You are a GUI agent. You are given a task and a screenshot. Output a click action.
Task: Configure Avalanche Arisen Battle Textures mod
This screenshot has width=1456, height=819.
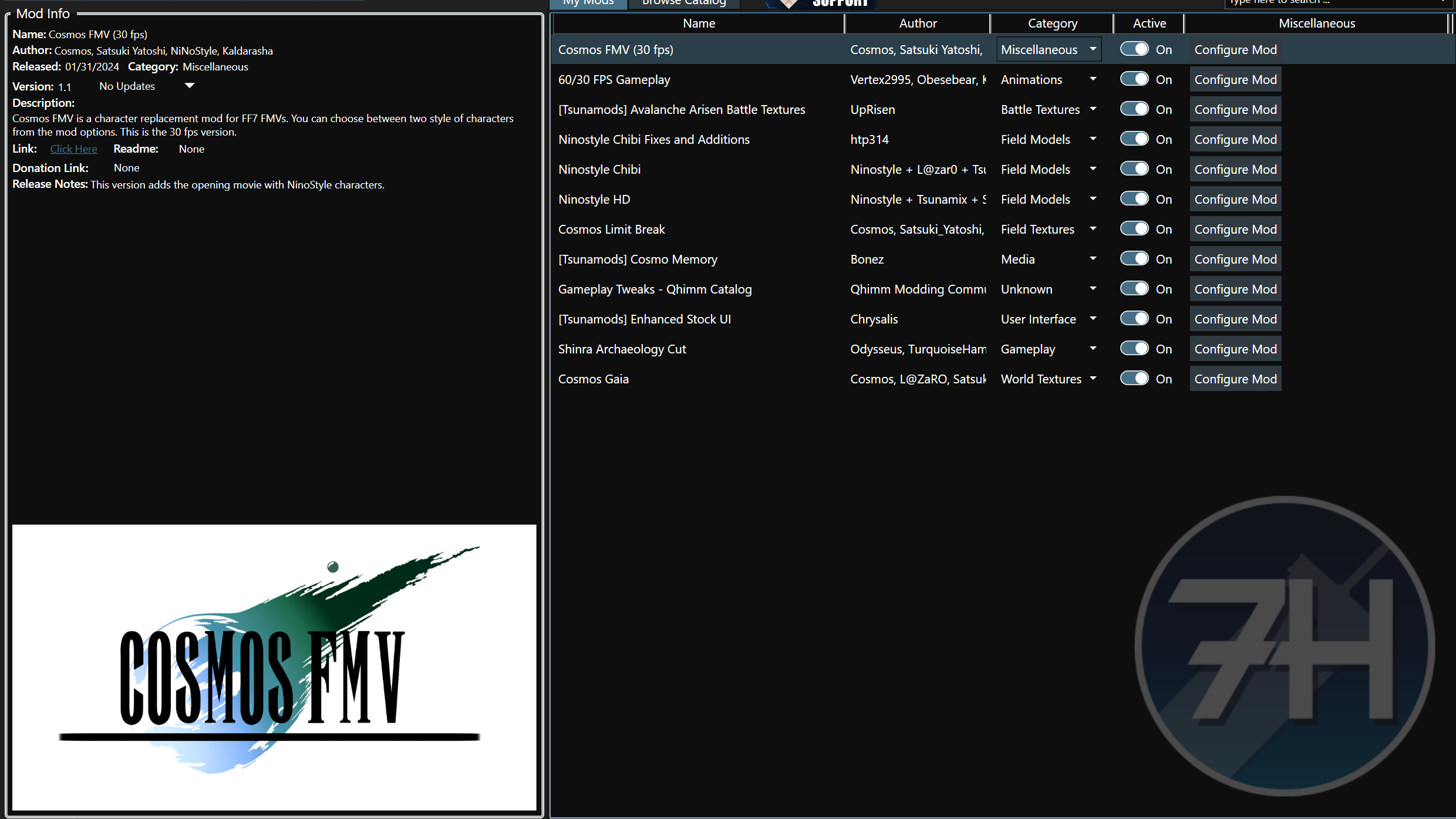point(1235,109)
